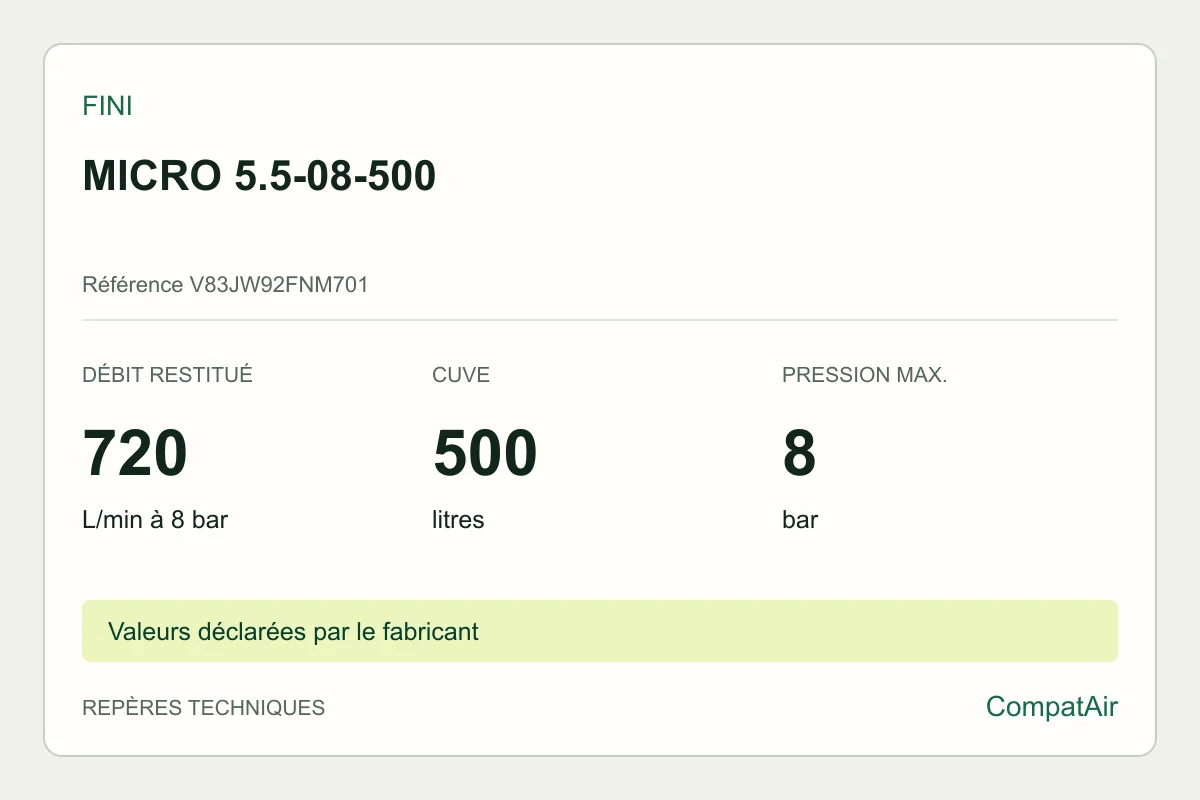The image size is (1200, 800).
Task: Click the litres unit label
Action: click(458, 520)
